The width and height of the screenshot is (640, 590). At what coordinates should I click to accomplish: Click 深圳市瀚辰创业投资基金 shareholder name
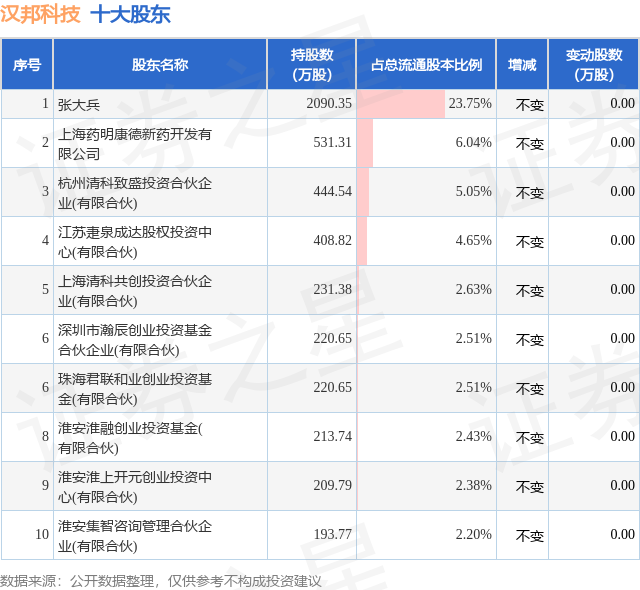pyautogui.click(x=134, y=339)
